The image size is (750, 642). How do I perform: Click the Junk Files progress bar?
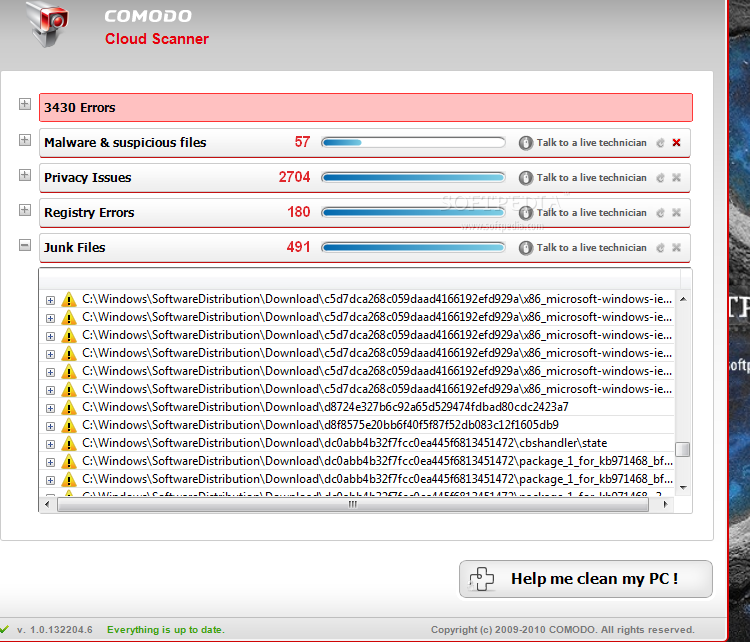(x=413, y=247)
